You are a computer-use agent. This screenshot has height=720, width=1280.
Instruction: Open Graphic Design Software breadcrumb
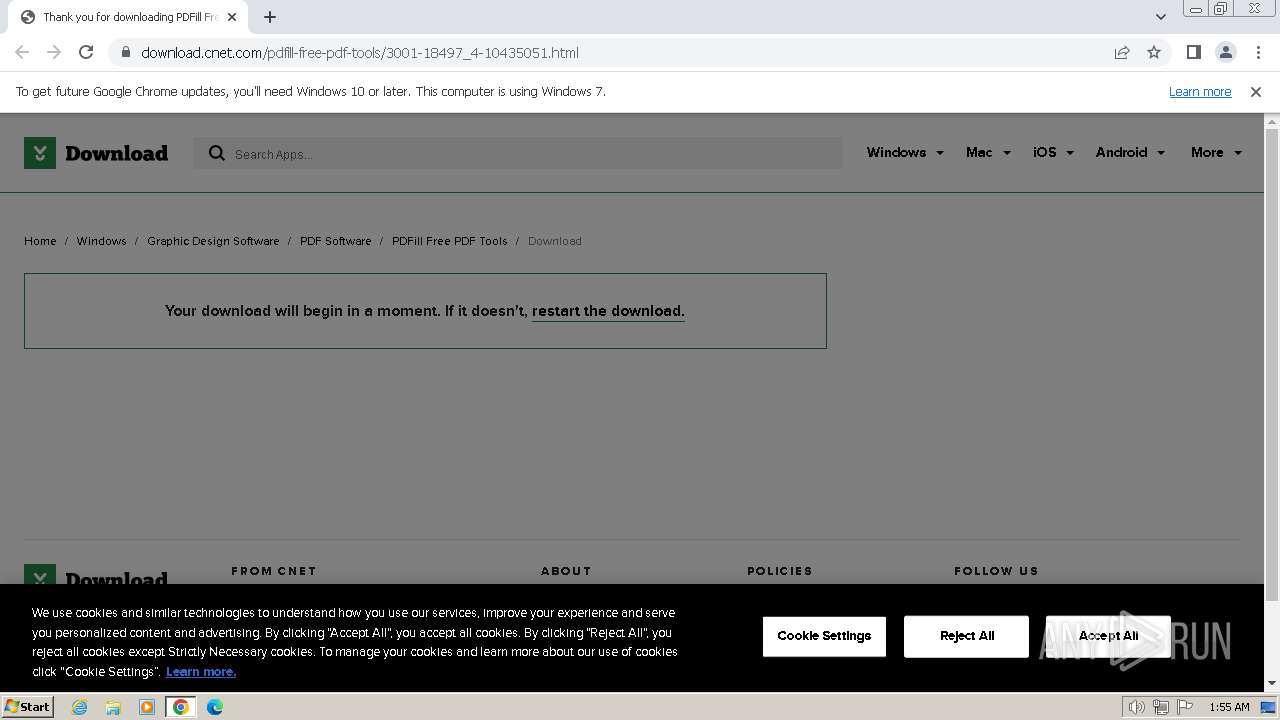[213, 241]
